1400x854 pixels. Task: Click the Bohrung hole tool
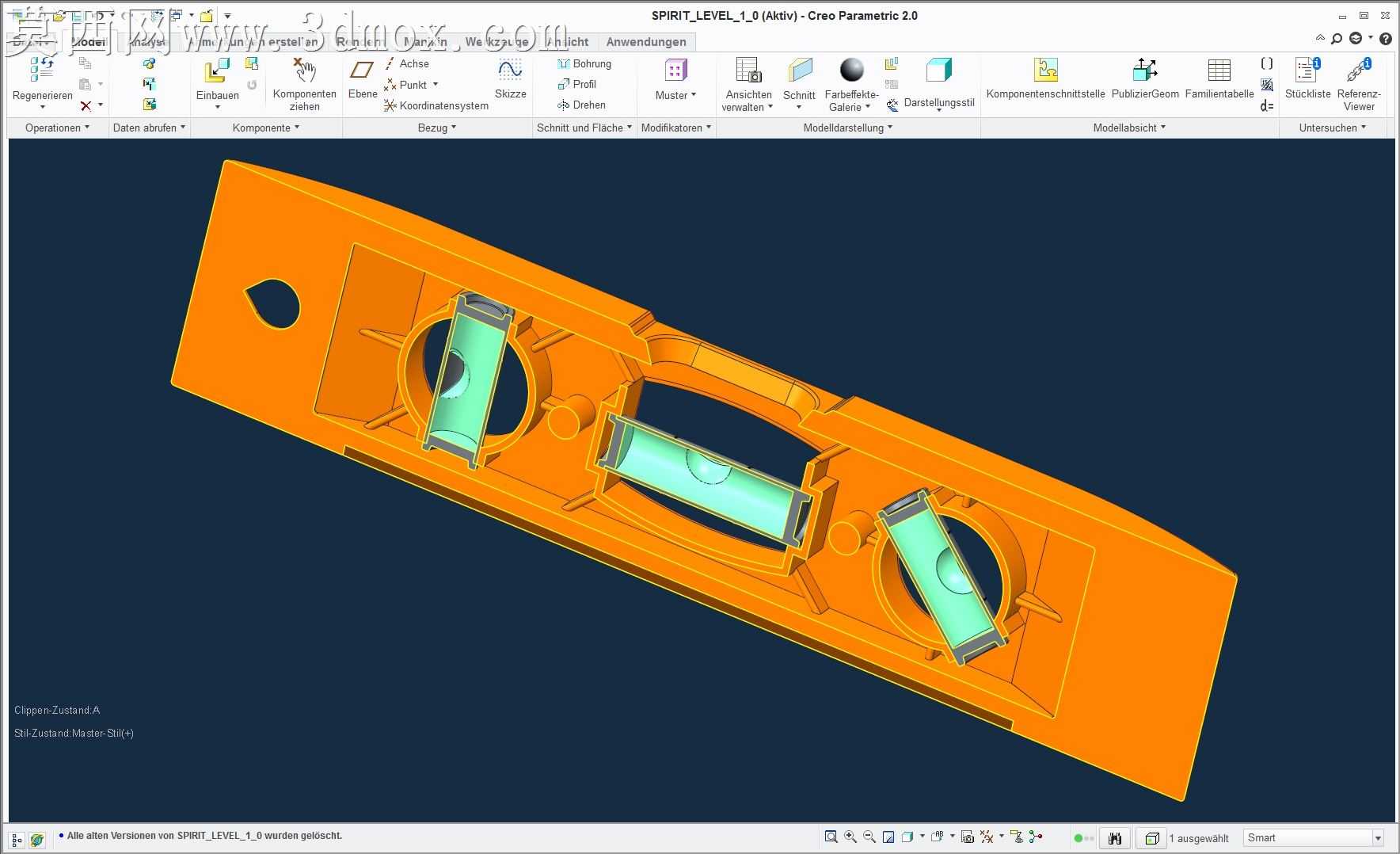point(584,63)
